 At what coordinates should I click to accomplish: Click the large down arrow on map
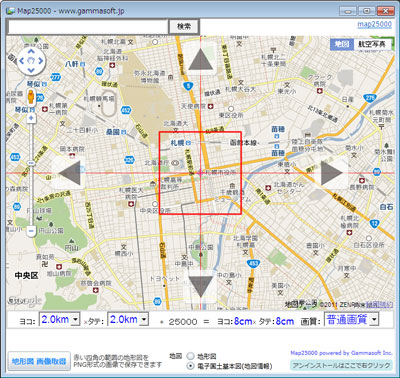click(x=200, y=286)
